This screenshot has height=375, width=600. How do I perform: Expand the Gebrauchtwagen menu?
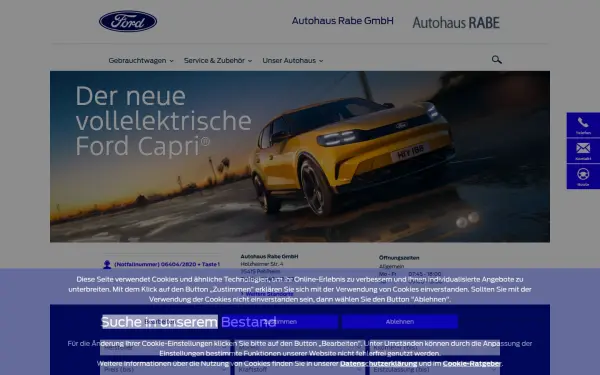pos(141,60)
